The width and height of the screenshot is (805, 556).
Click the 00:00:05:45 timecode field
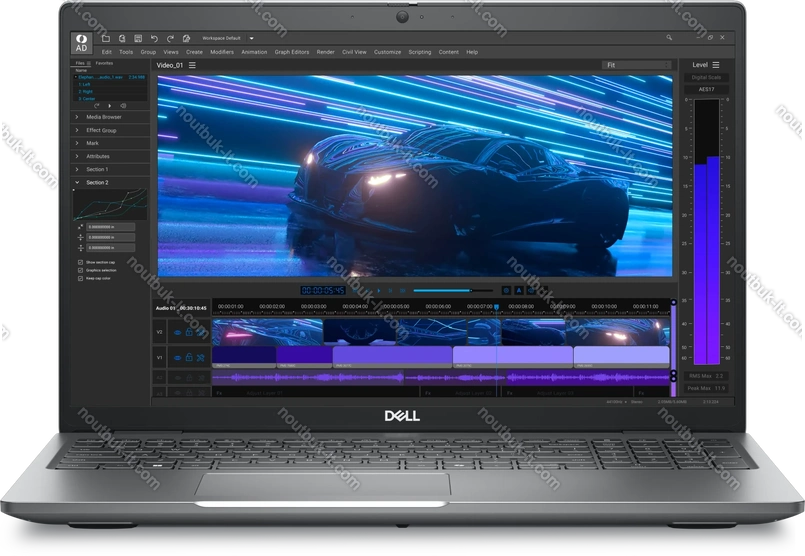(323, 290)
